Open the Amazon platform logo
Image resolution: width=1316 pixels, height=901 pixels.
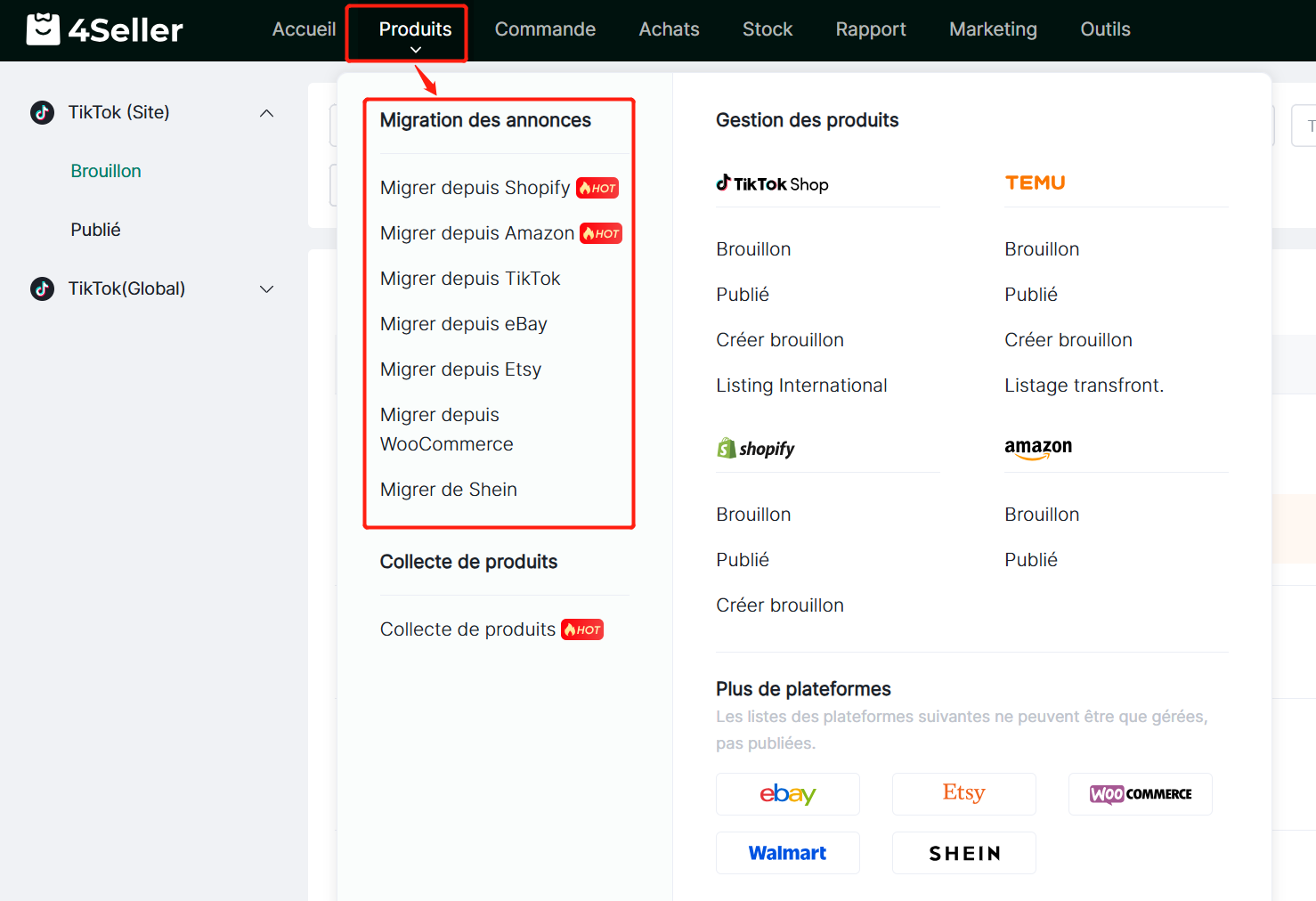[1038, 448]
